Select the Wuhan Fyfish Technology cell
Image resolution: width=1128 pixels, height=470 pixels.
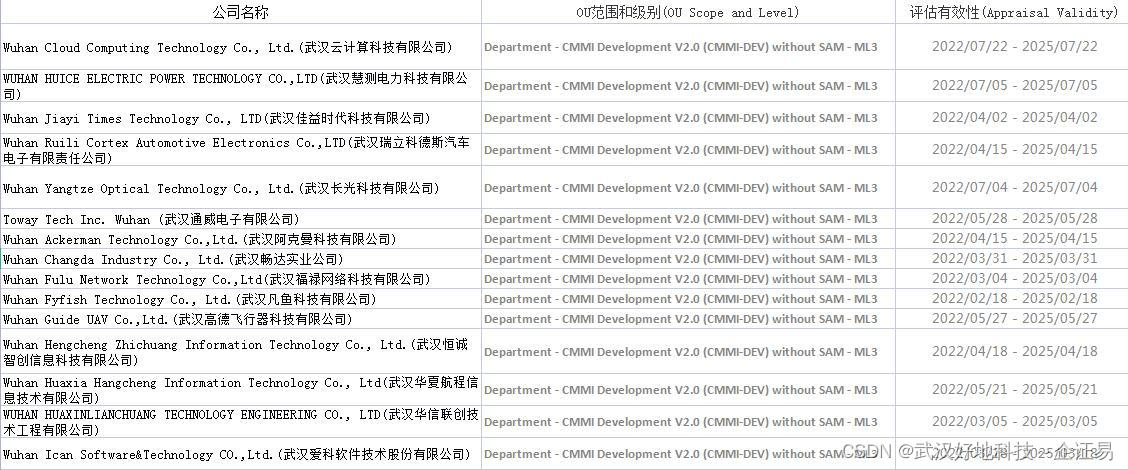(x=240, y=299)
